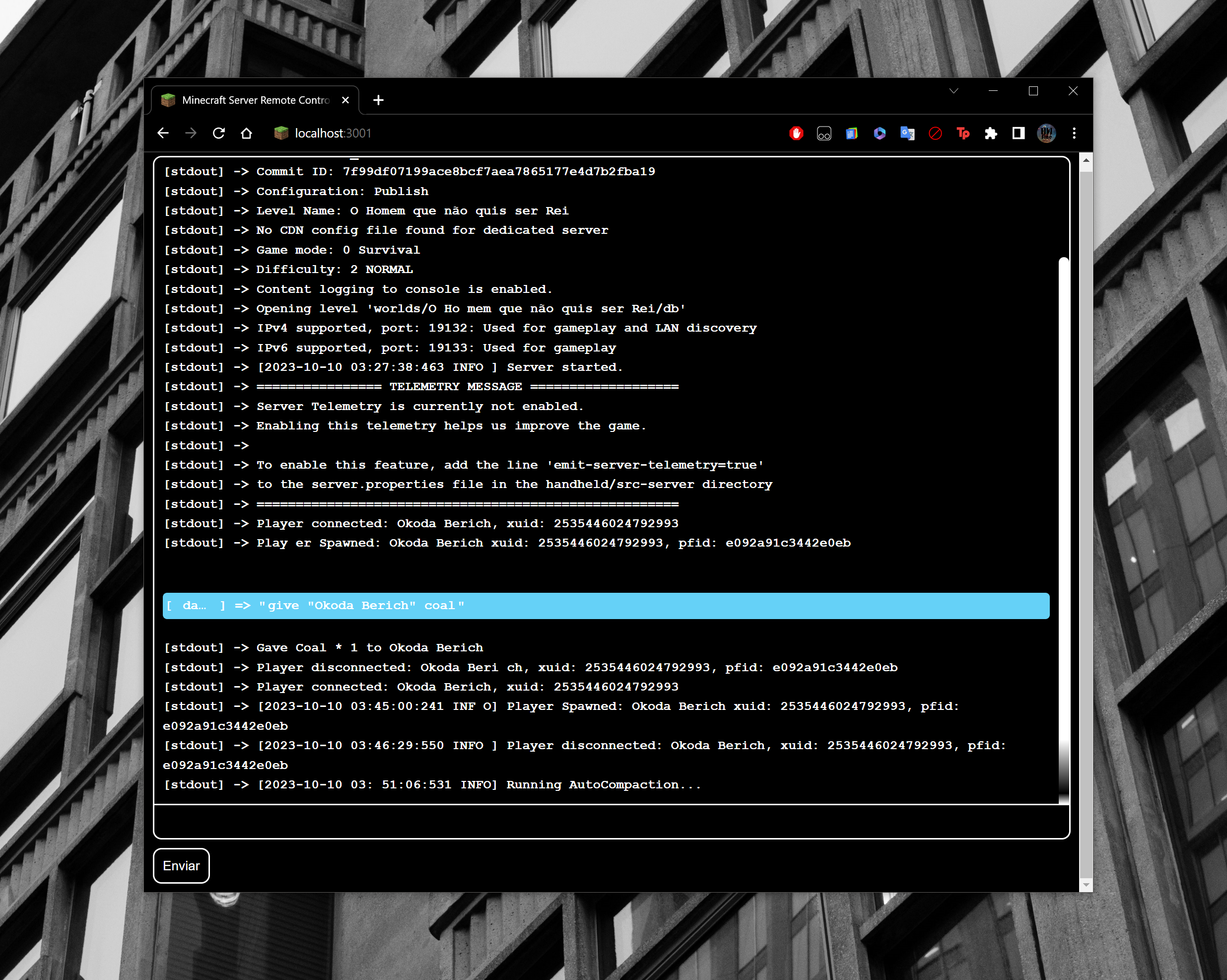Click the AdBlock red hand extension icon
The image size is (1227, 980).
(x=796, y=133)
